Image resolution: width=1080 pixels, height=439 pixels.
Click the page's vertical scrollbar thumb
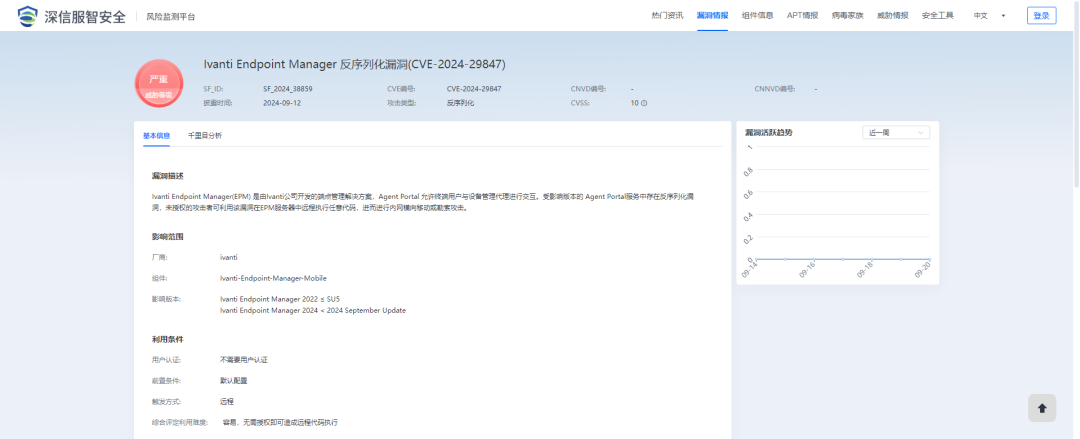click(x=1076, y=95)
